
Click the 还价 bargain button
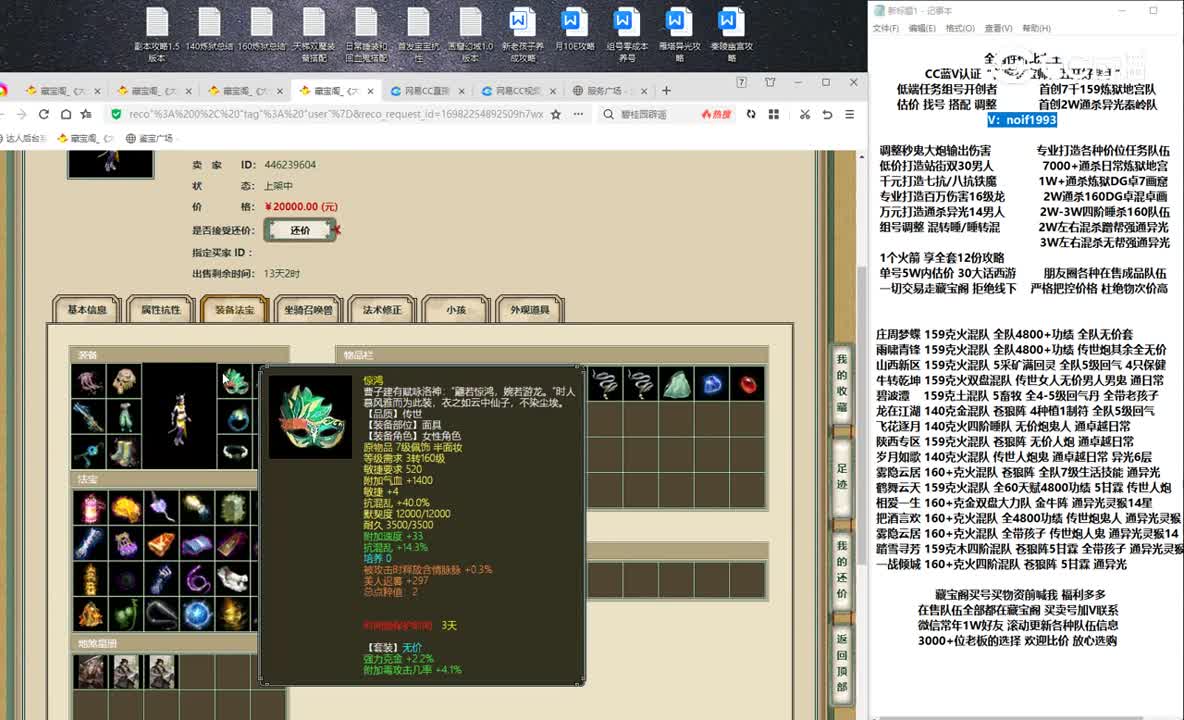[x=300, y=230]
